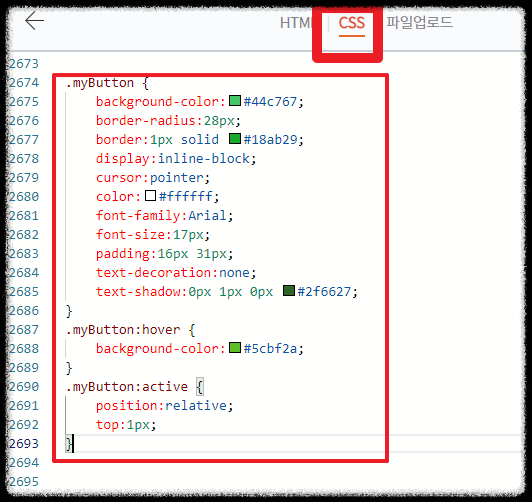
Task: Click the 'font-family:Arial;' line
Action: click(164, 216)
